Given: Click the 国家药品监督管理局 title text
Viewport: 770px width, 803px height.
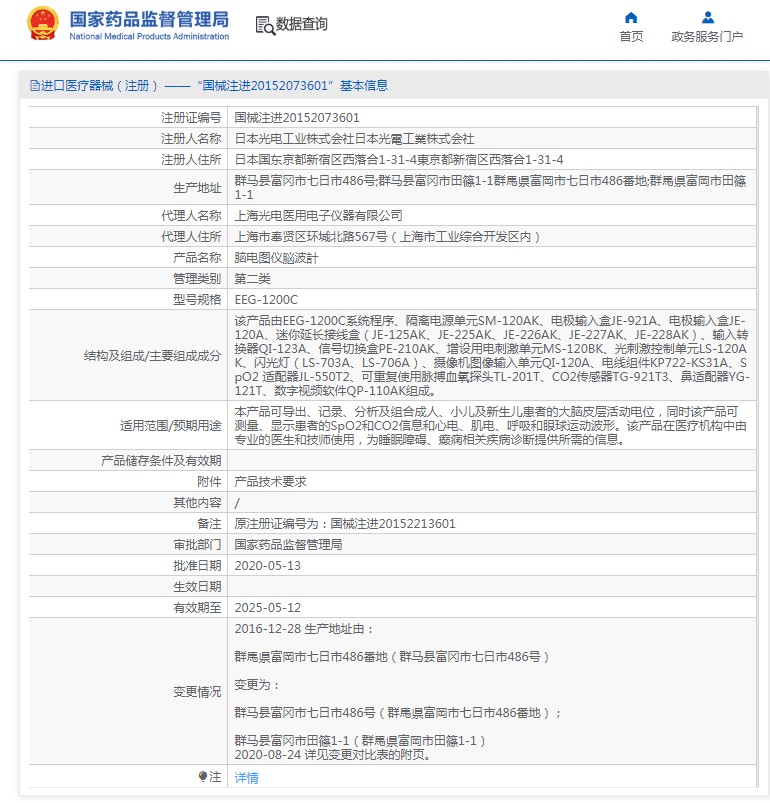Looking at the screenshot, I should pos(149,19).
